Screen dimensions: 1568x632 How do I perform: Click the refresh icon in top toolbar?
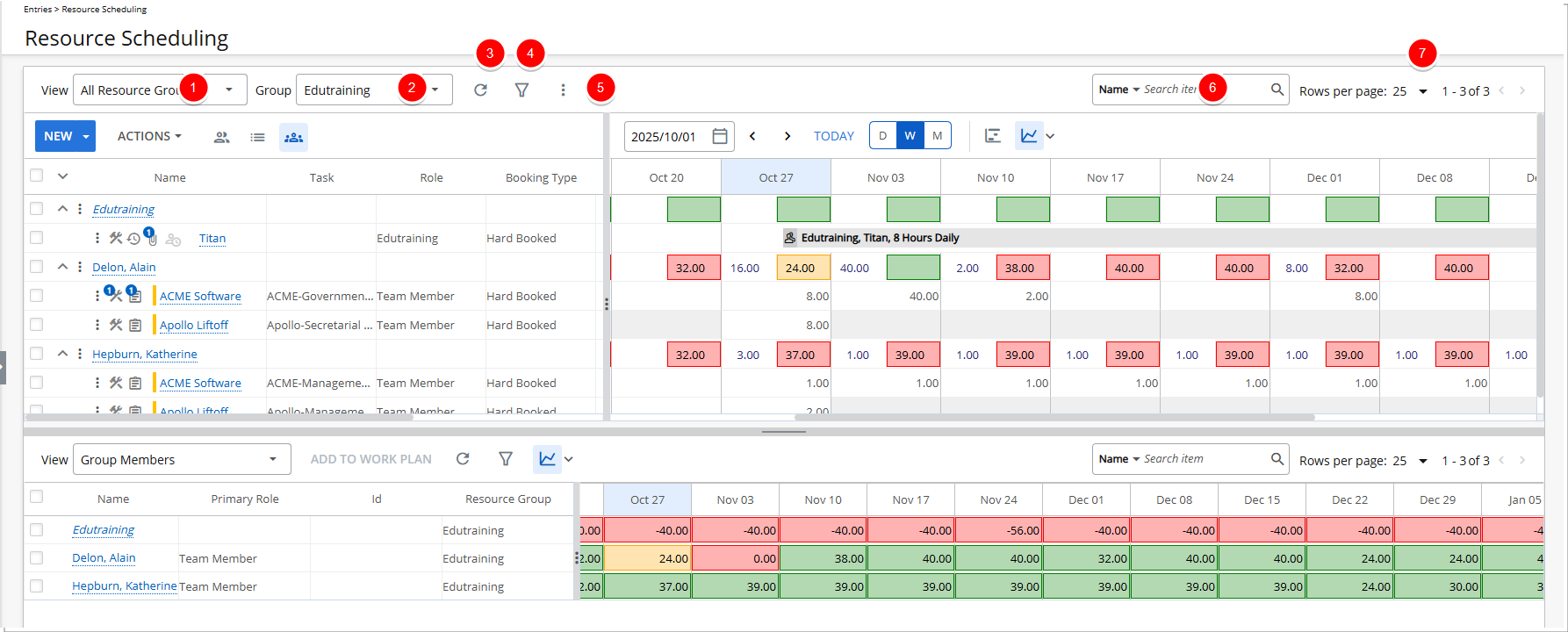(x=480, y=90)
